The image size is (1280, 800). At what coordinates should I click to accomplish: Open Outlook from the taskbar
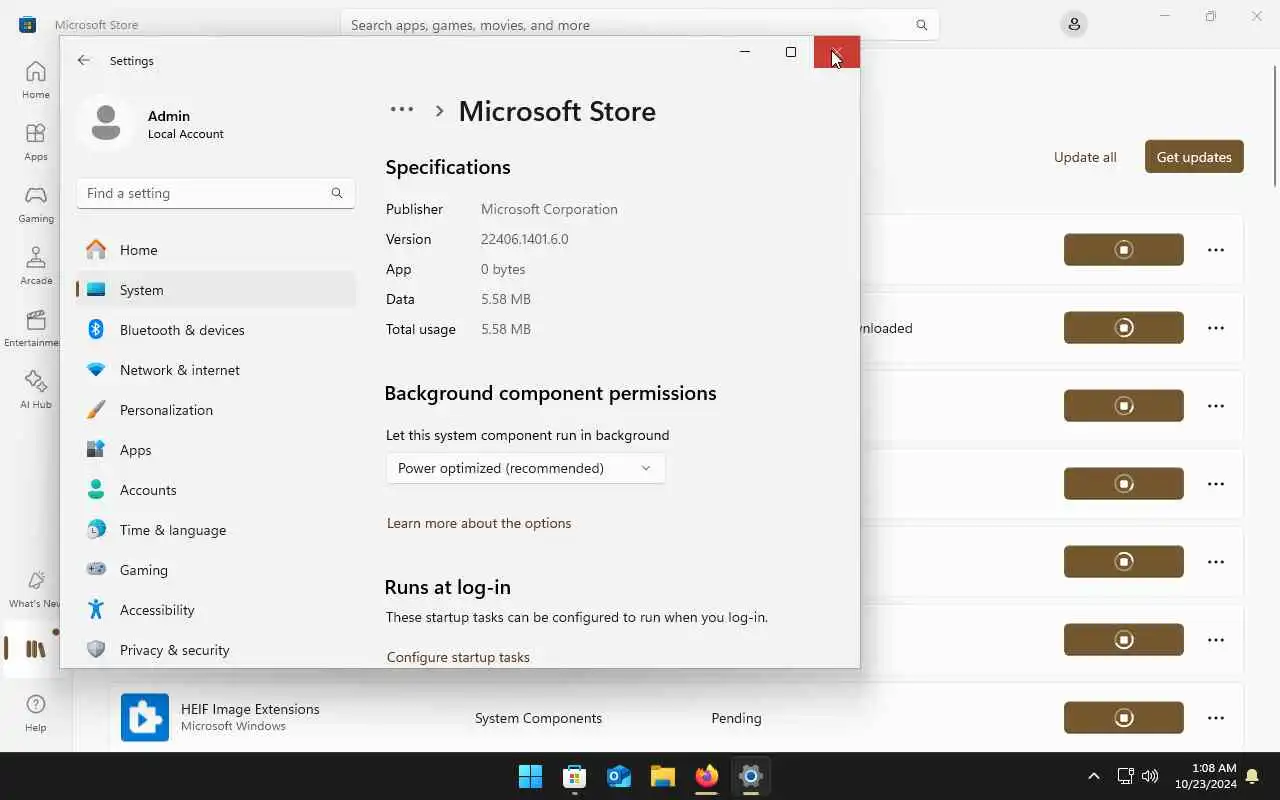(619, 776)
